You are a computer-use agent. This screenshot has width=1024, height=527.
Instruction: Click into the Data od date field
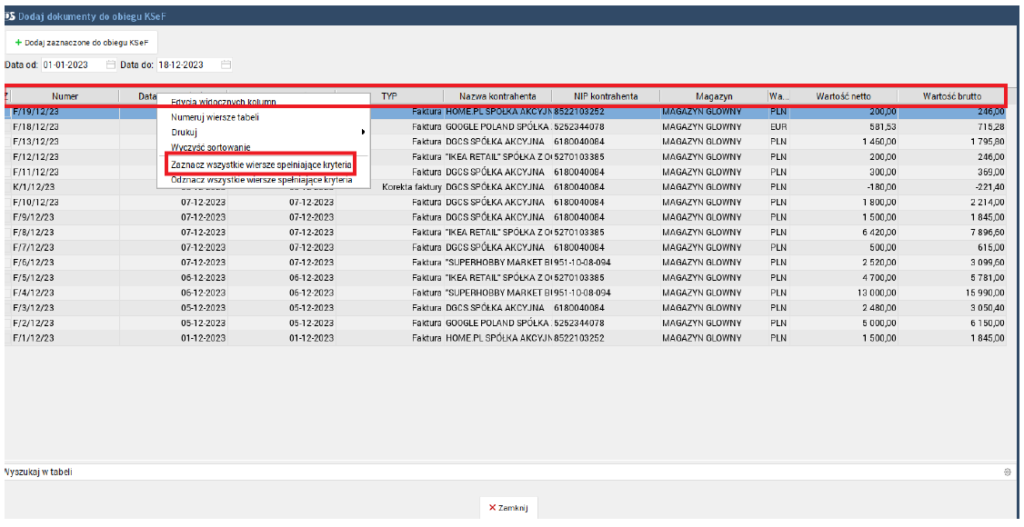click(72, 65)
